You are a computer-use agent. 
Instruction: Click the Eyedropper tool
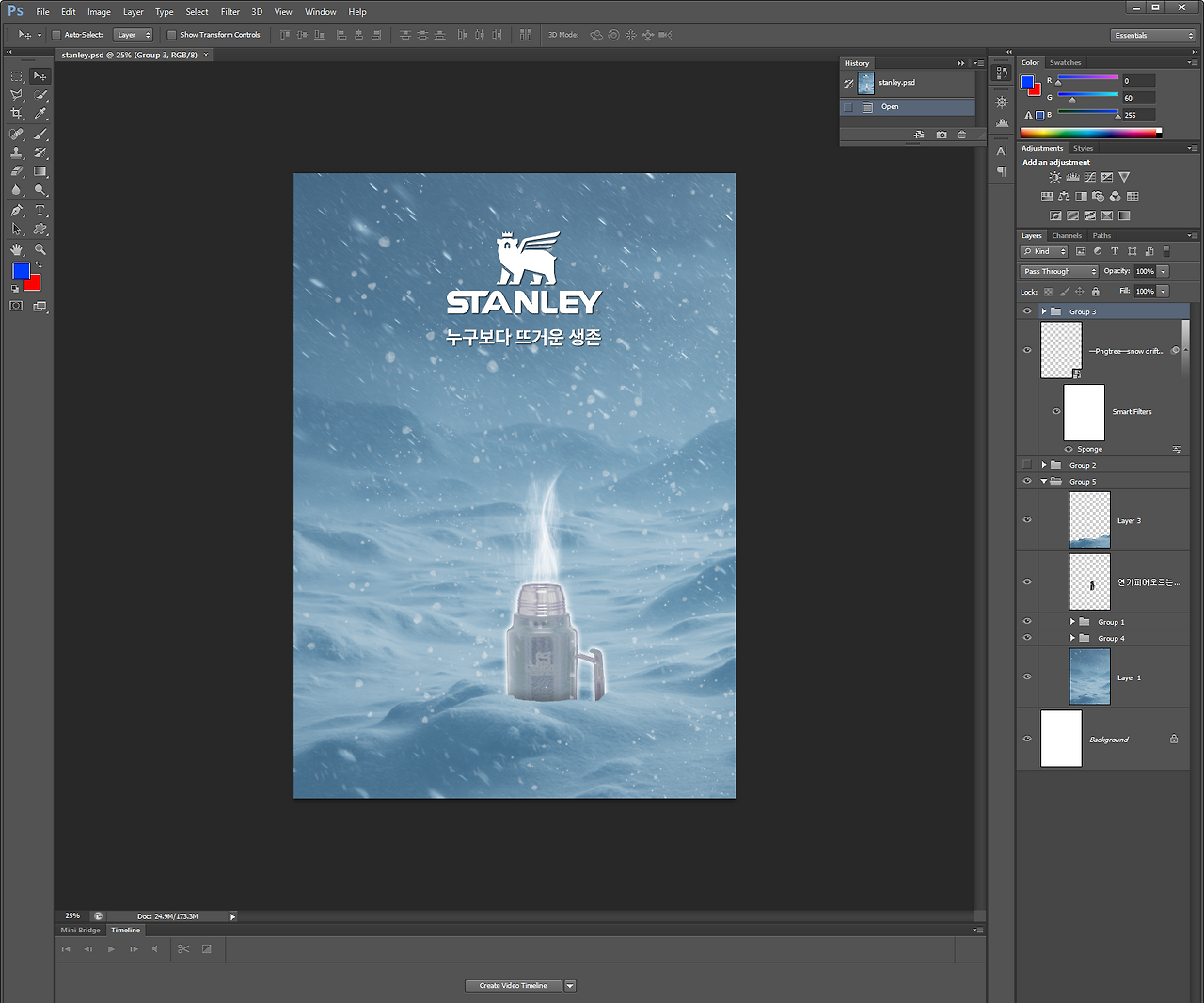pos(40,114)
